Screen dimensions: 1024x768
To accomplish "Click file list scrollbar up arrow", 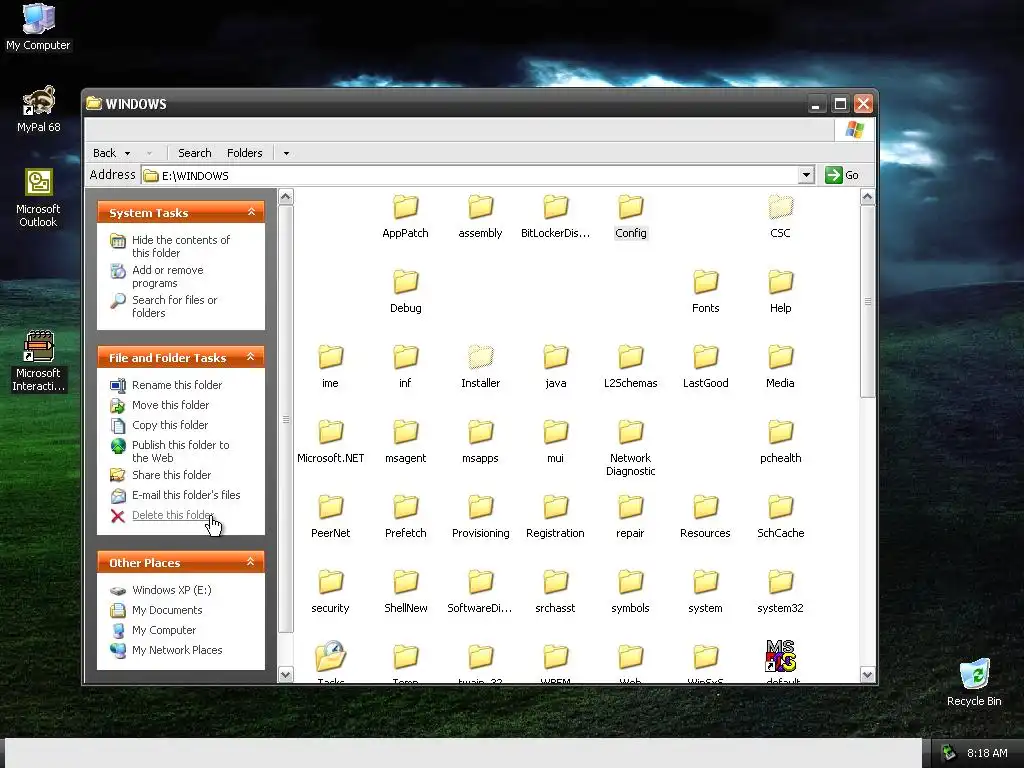I will pyautogui.click(x=867, y=197).
